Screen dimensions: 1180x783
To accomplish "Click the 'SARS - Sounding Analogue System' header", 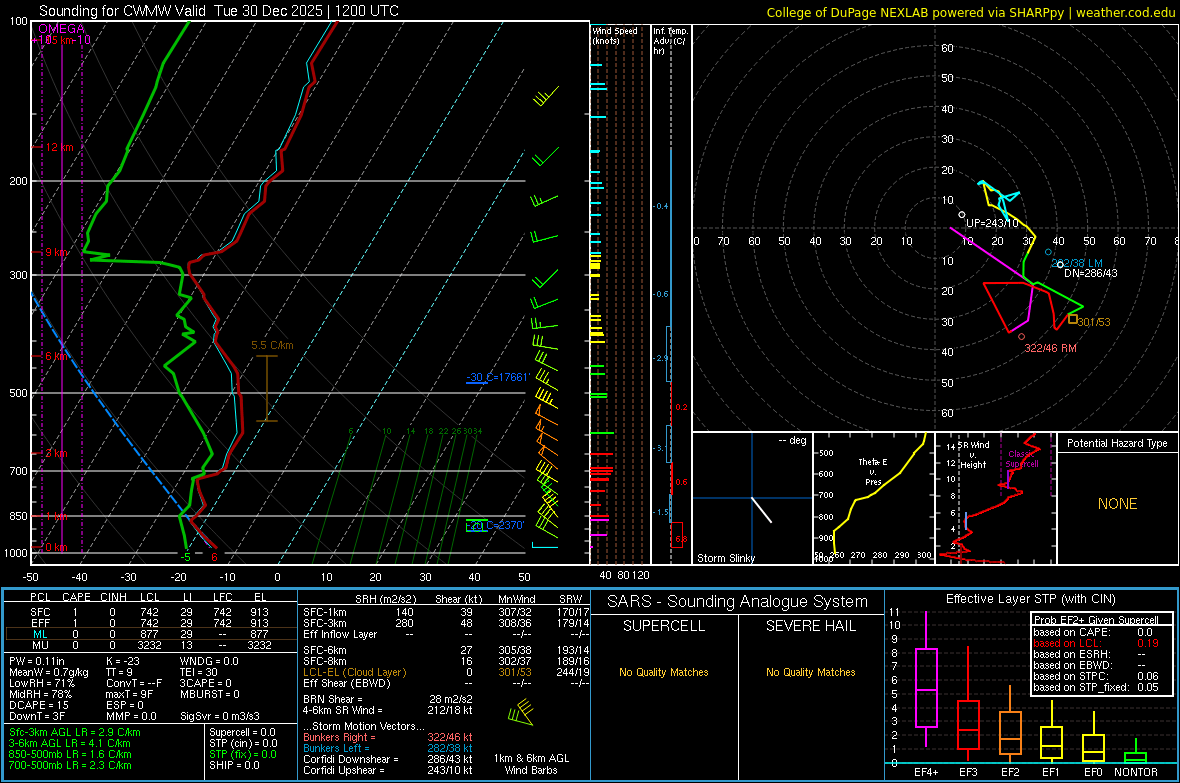I will pyautogui.click(x=738, y=602).
